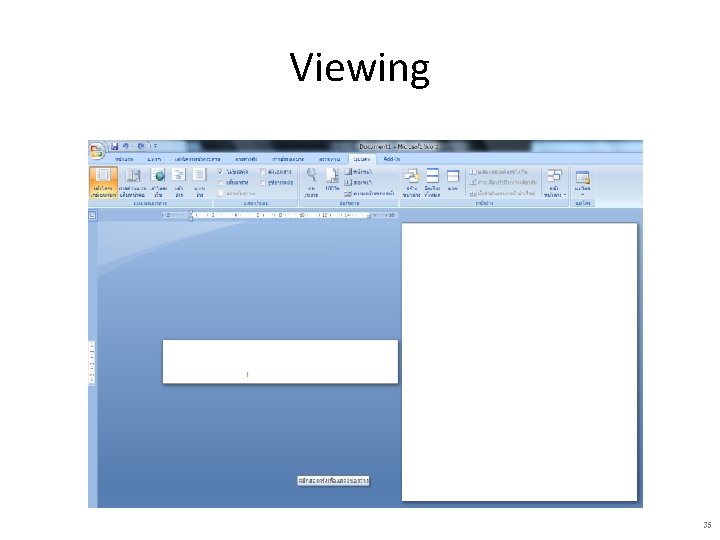Viewport: 720px width, 540px height.
Task: Open the Page Layout ribbon tab
Action: tap(197, 159)
